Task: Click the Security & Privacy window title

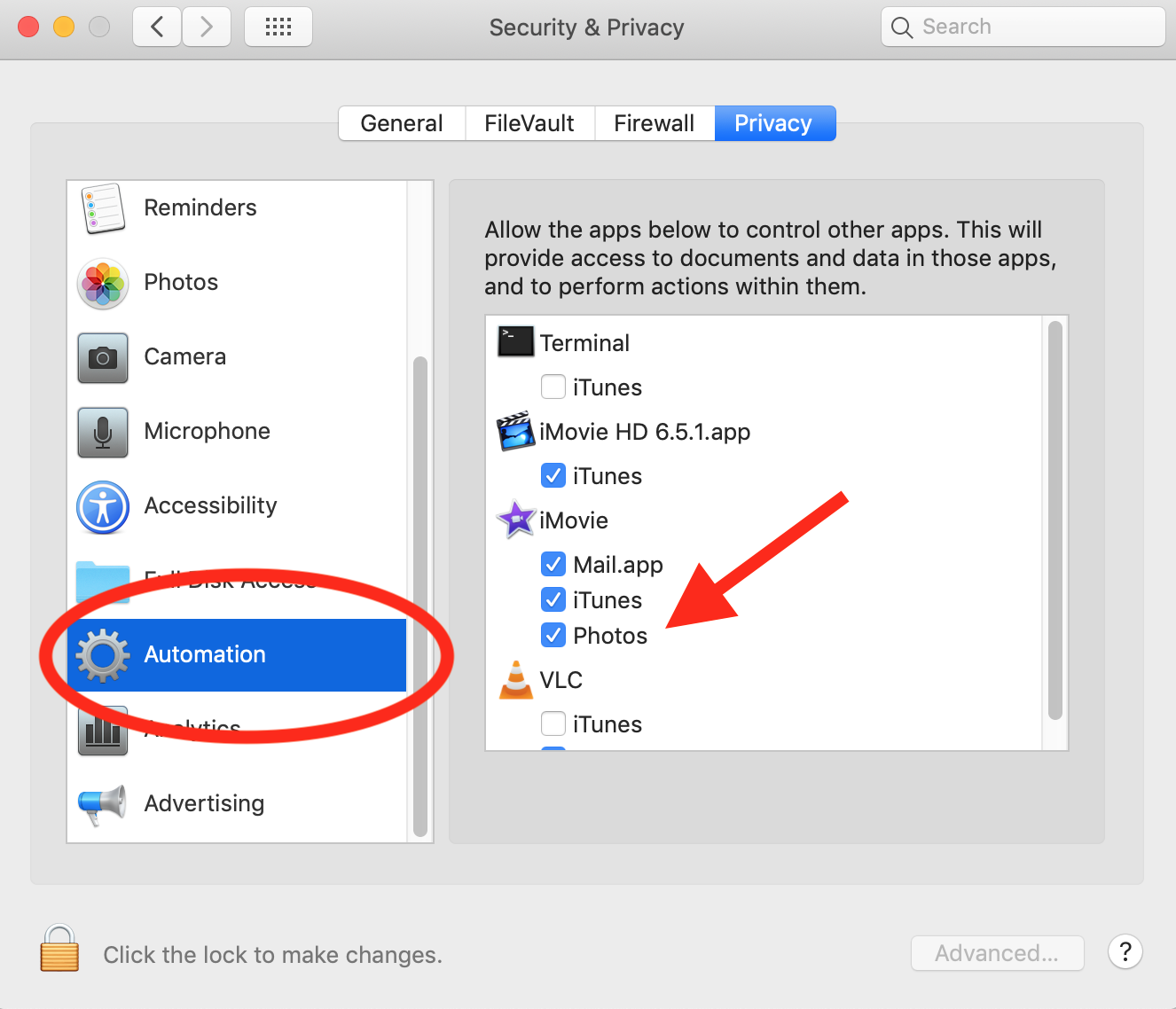Action: [x=587, y=27]
